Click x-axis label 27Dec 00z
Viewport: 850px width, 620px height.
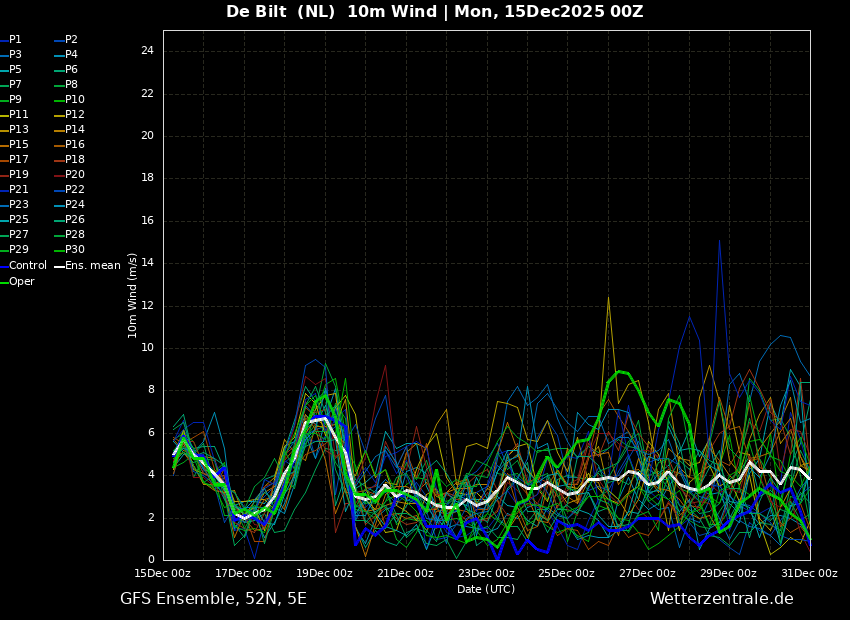pos(647,573)
